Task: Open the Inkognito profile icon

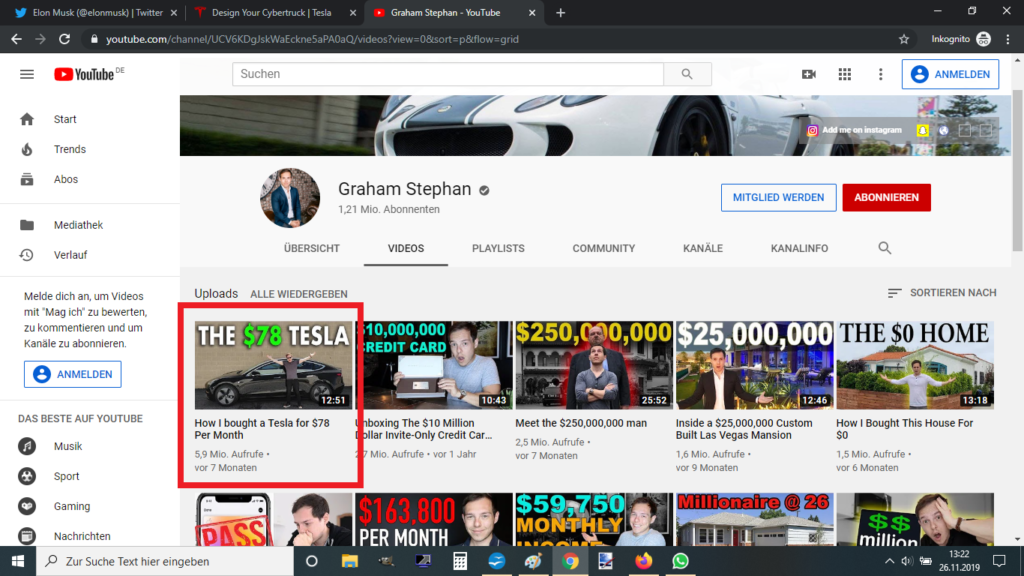Action: click(984, 39)
